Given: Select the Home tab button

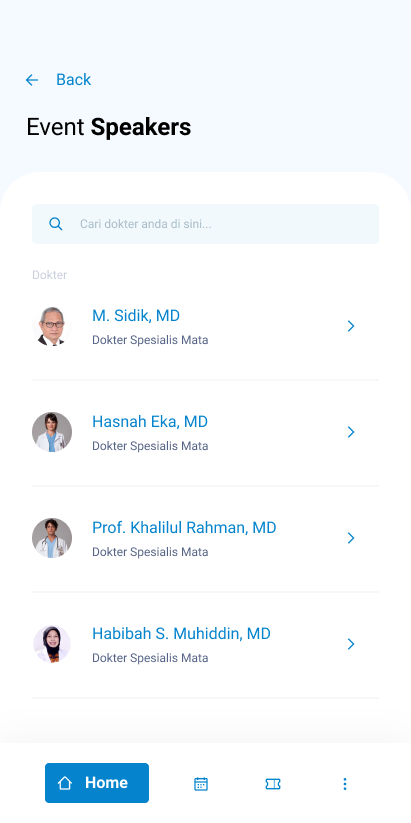Looking at the screenshot, I should coord(97,783).
